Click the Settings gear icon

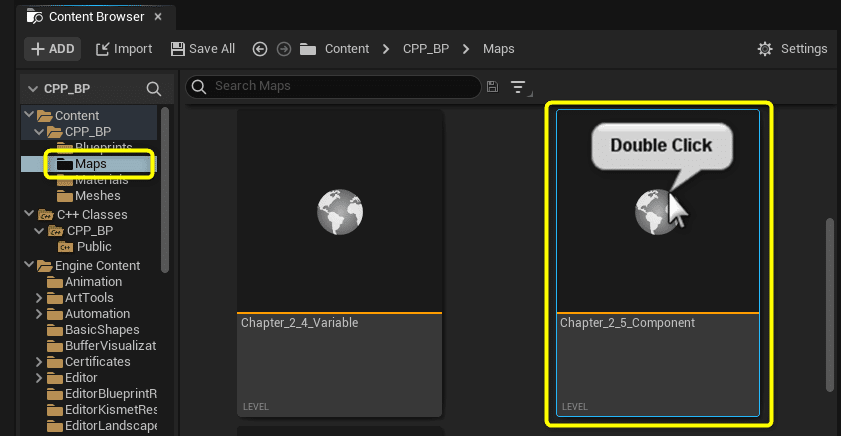pos(765,49)
